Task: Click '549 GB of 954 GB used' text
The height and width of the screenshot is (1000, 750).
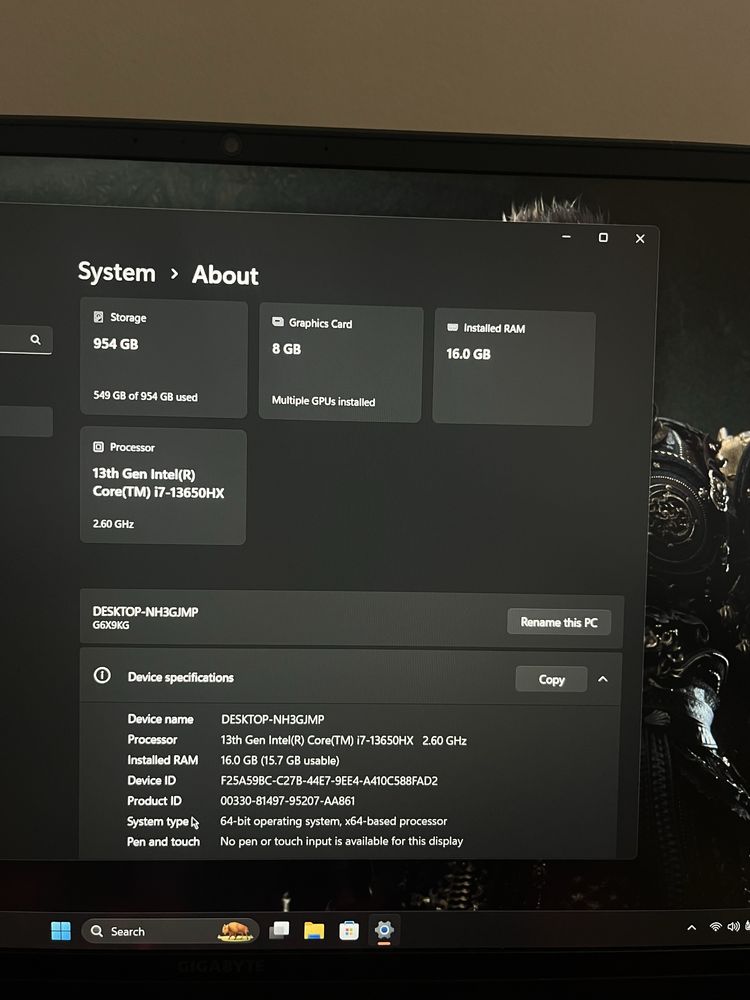Action: [145, 396]
